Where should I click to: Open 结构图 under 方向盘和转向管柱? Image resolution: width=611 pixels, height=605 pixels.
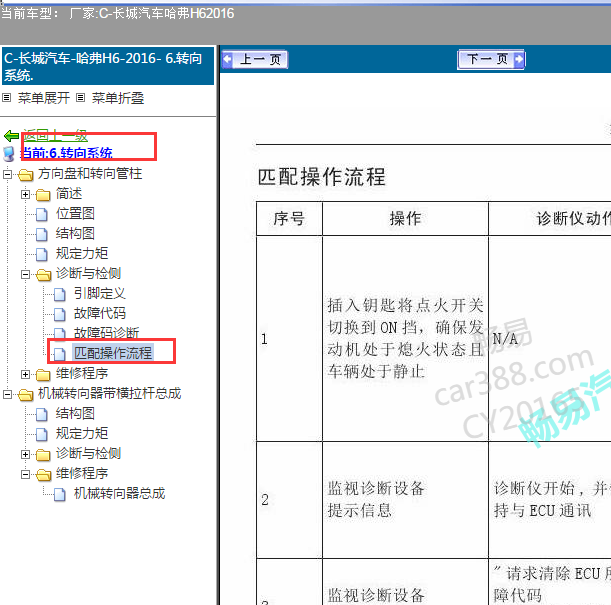point(75,234)
